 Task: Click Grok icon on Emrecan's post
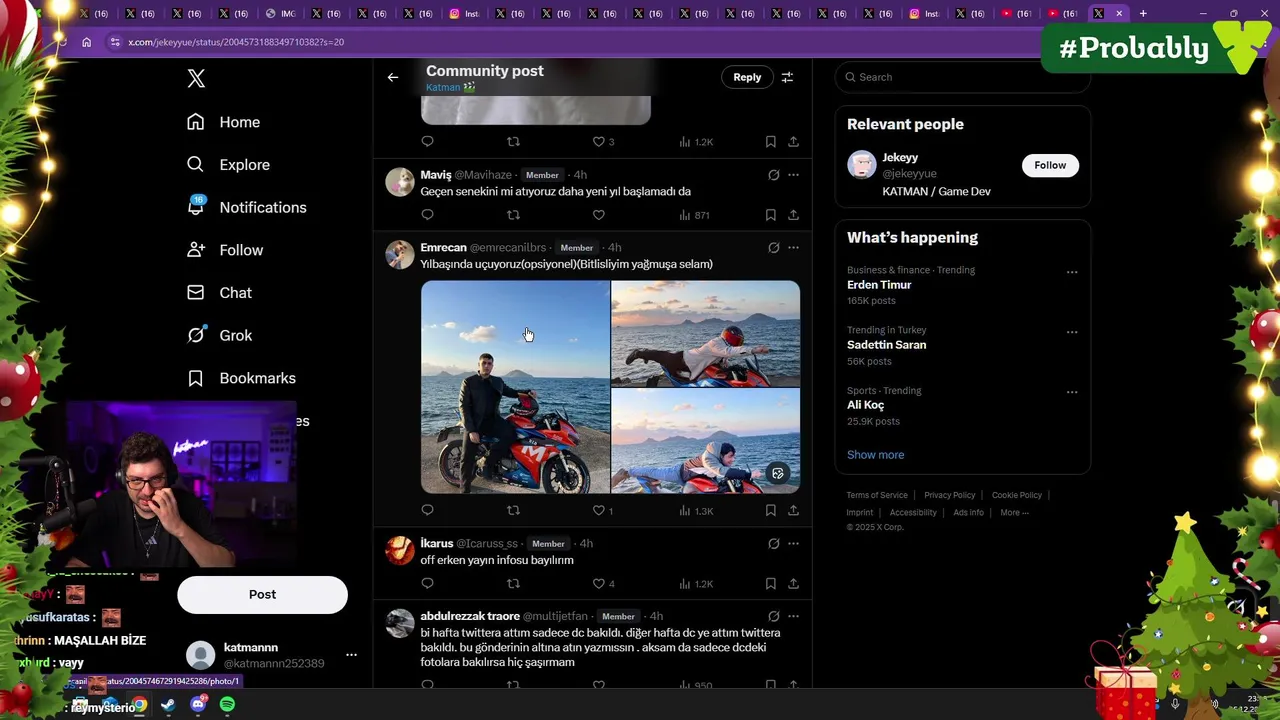click(x=773, y=248)
